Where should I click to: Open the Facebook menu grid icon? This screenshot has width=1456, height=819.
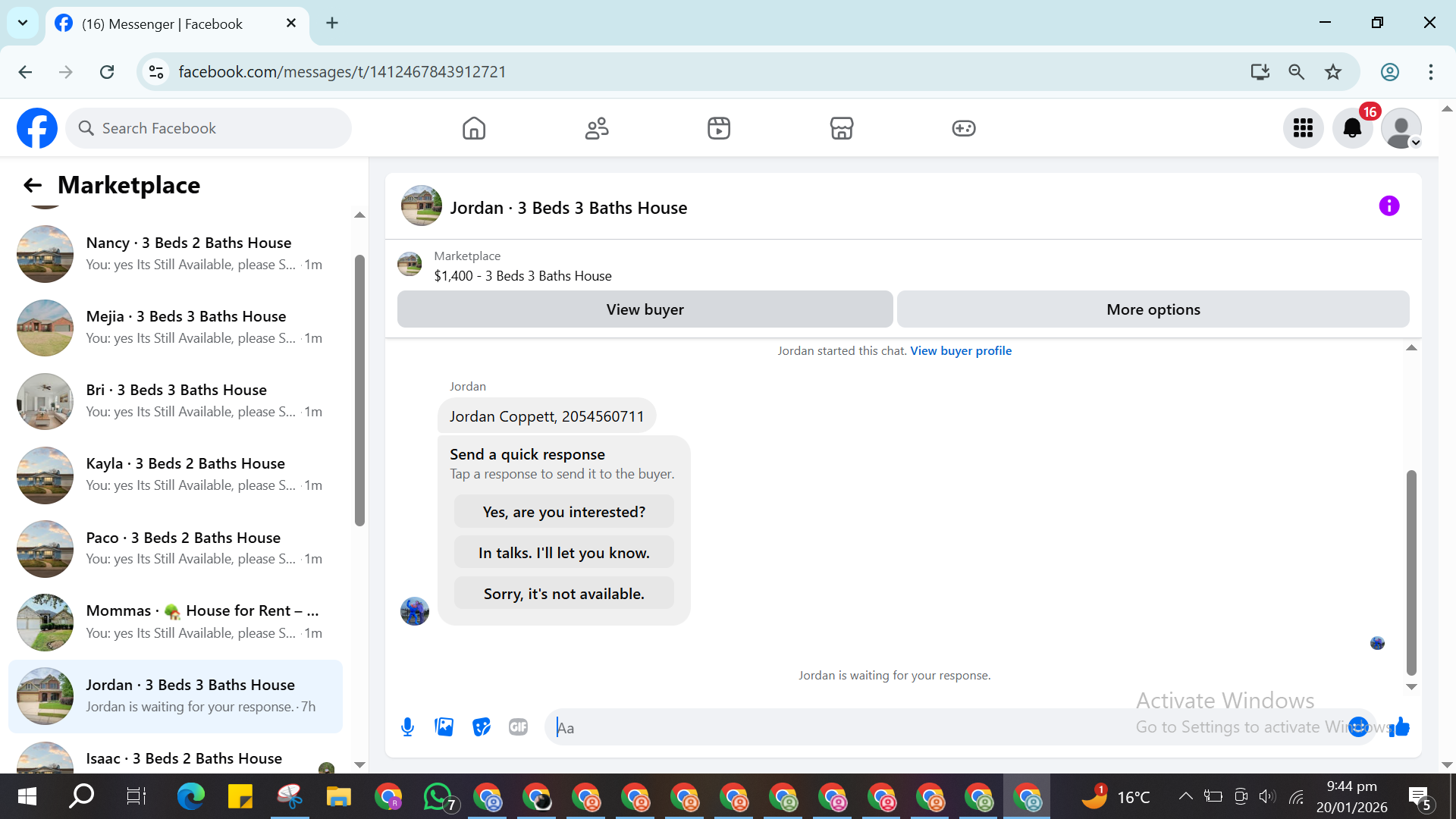[x=1304, y=128]
